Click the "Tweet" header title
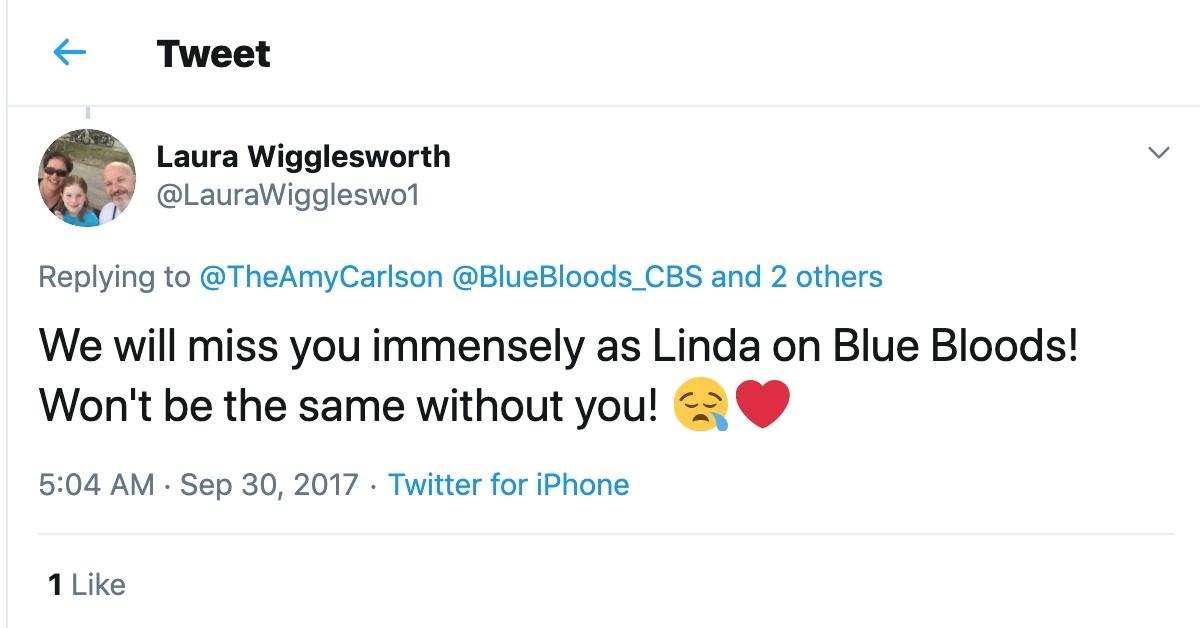This screenshot has height=628, width=1200. (x=213, y=54)
